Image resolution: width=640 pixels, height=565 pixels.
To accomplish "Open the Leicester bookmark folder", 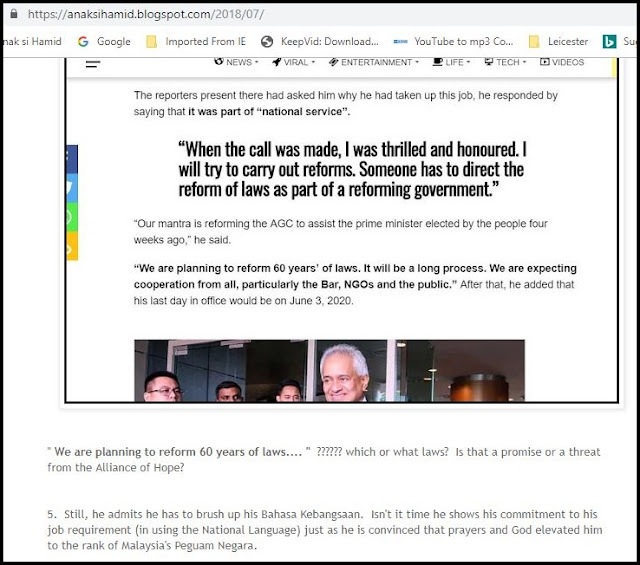I will coord(558,42).
